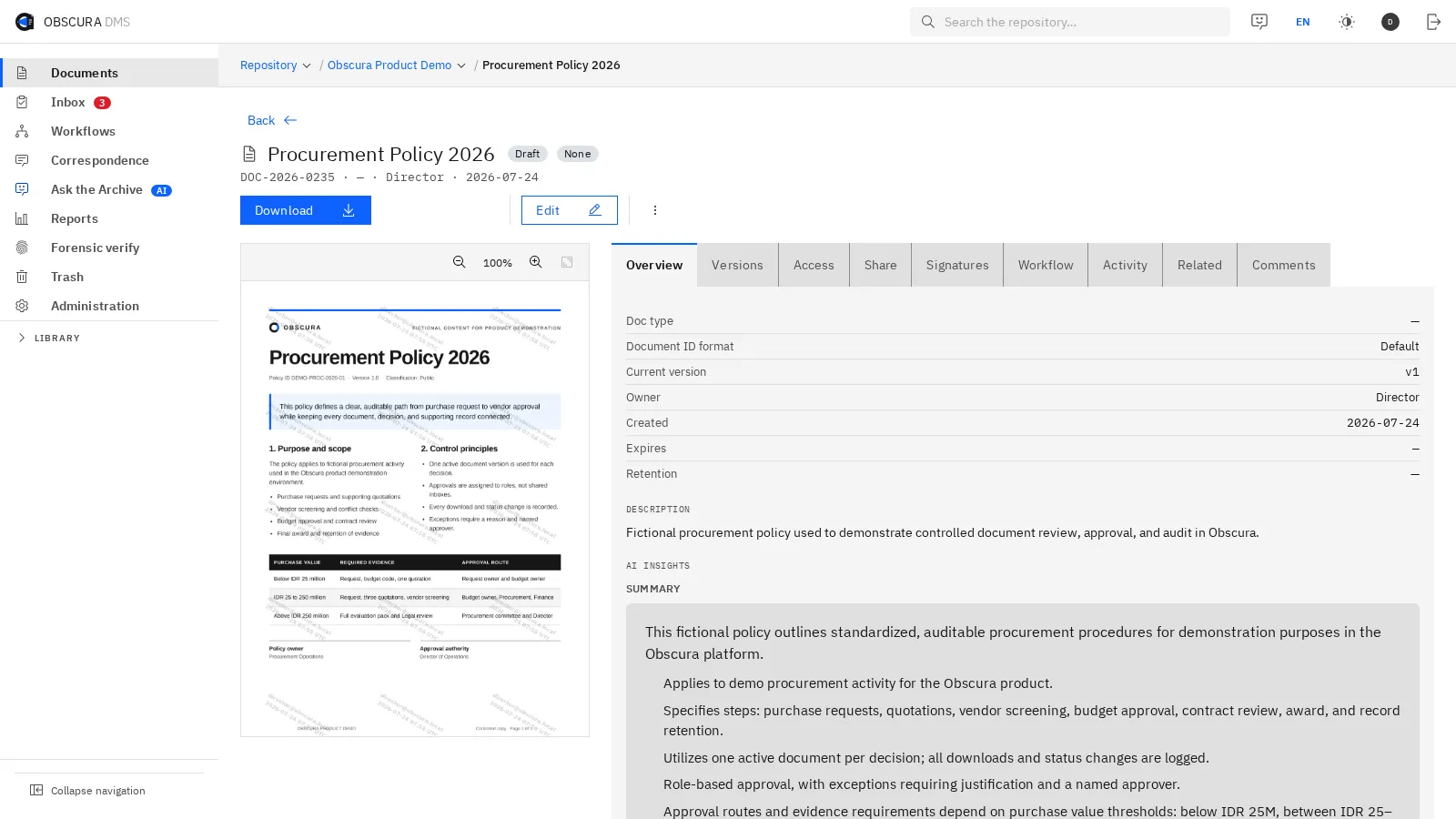Viewport: 1456px width, 819px height.
Task: Click the document preview thumbnail
Action: point(415,509)
